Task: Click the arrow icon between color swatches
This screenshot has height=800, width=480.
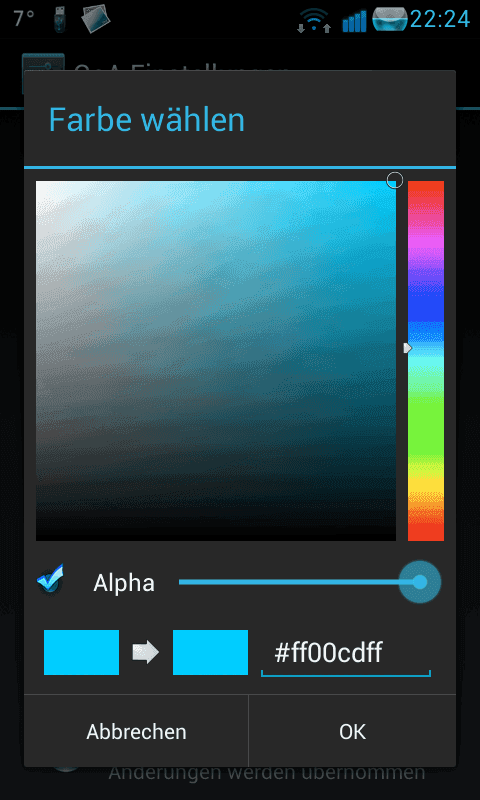Action: pos(146,653)
